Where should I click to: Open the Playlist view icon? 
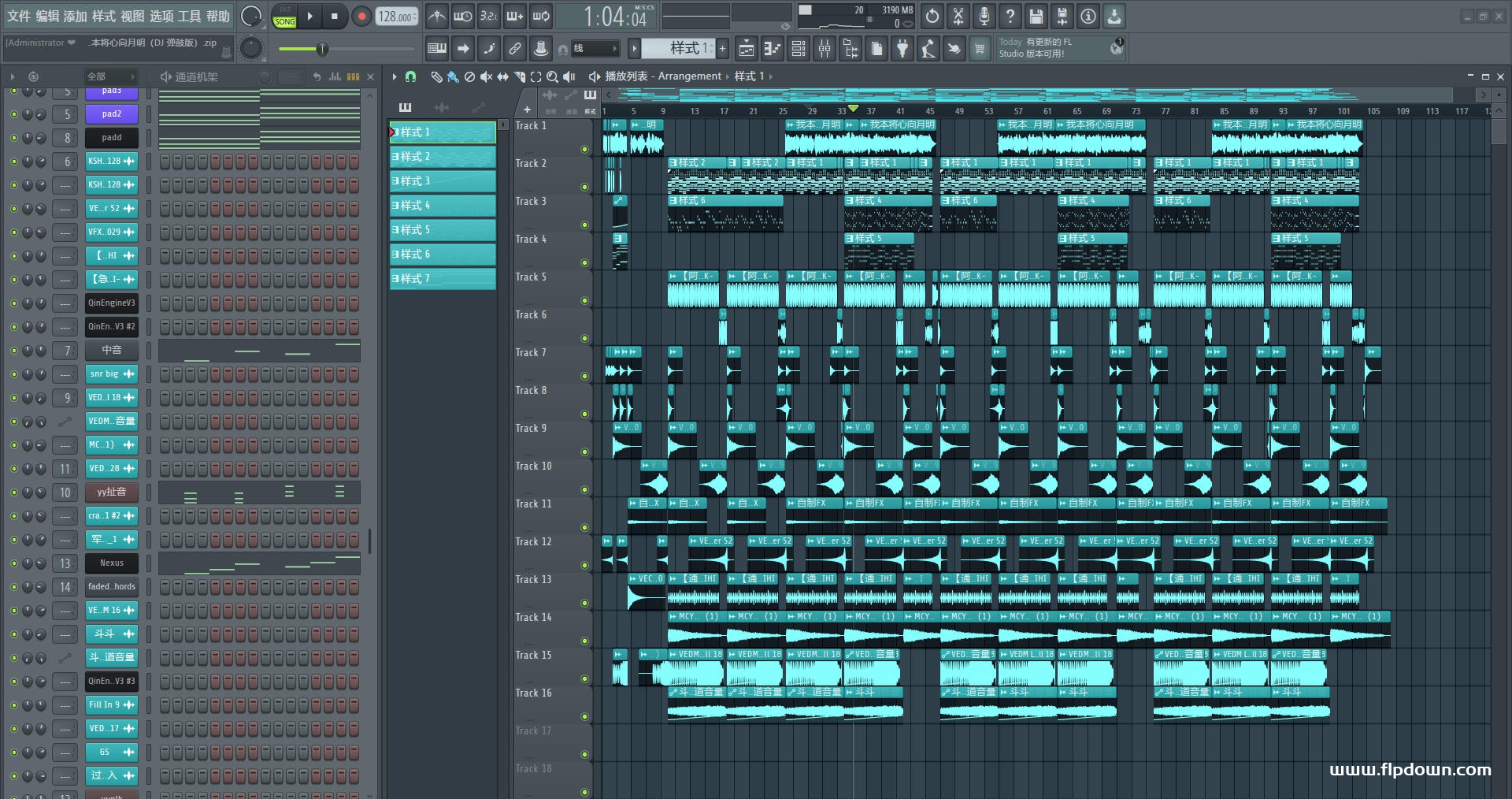(x=747, y=49)
